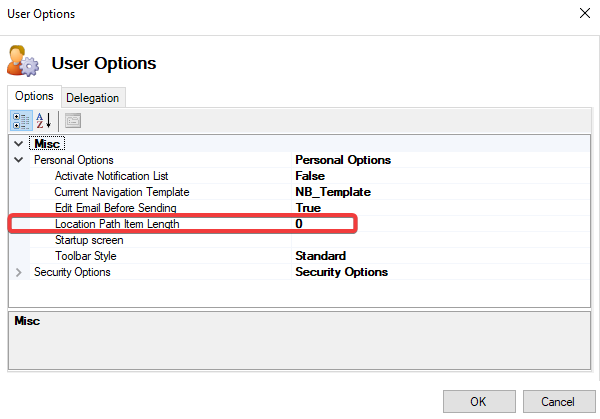Click the Activate Notification List False value
600x419 pixels.
(310, 176)
